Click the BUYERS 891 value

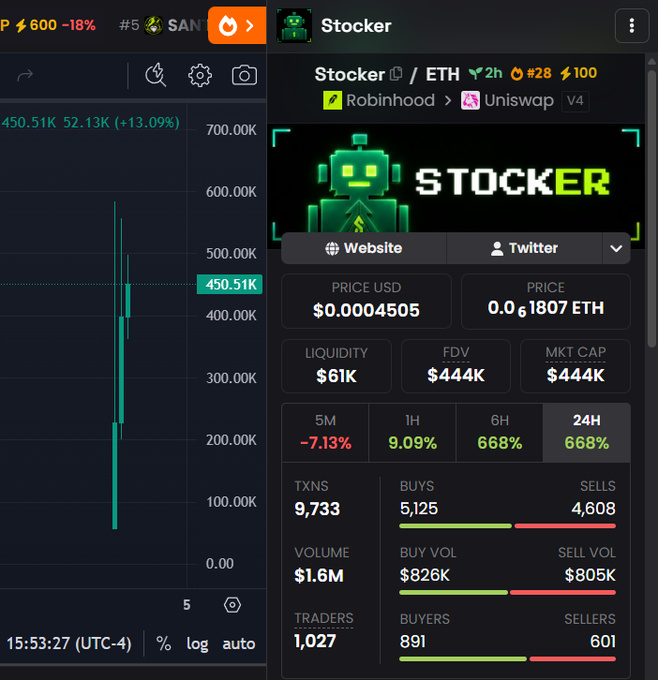point(412,641)
